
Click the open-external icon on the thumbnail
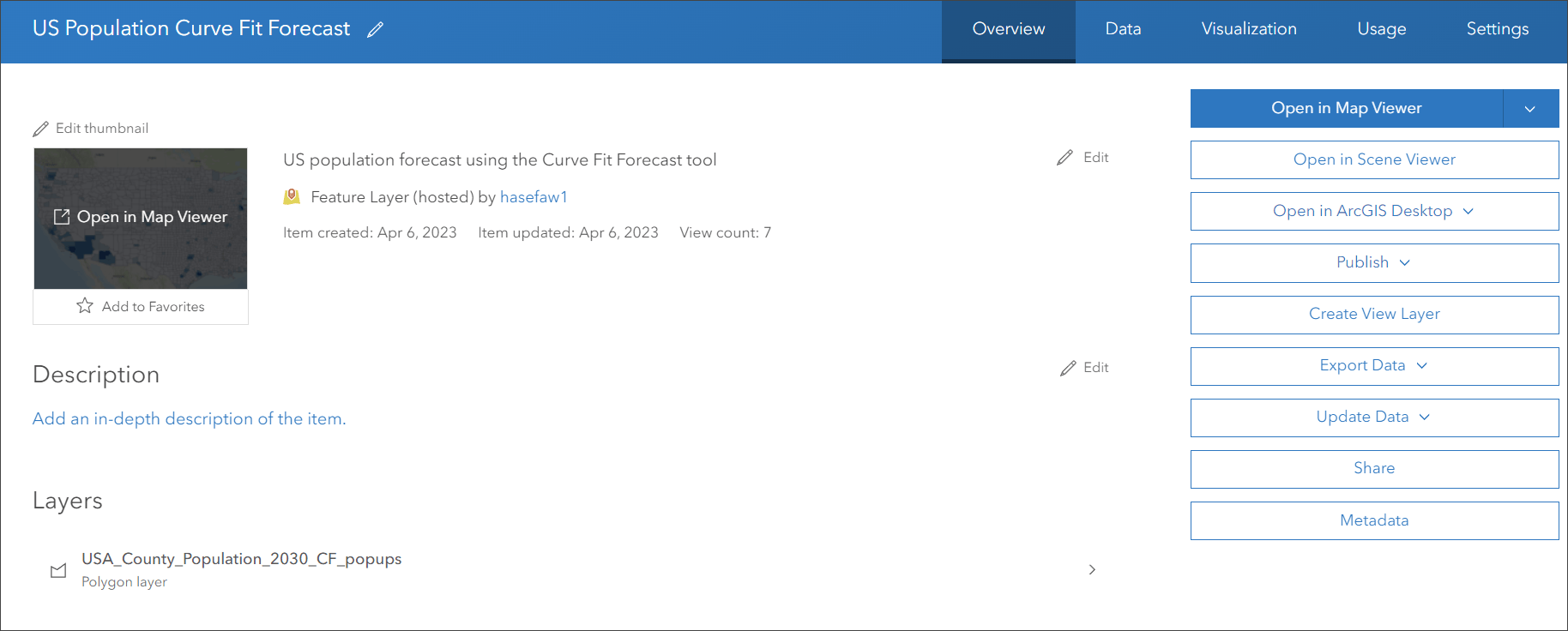click(x=62, y=217)
